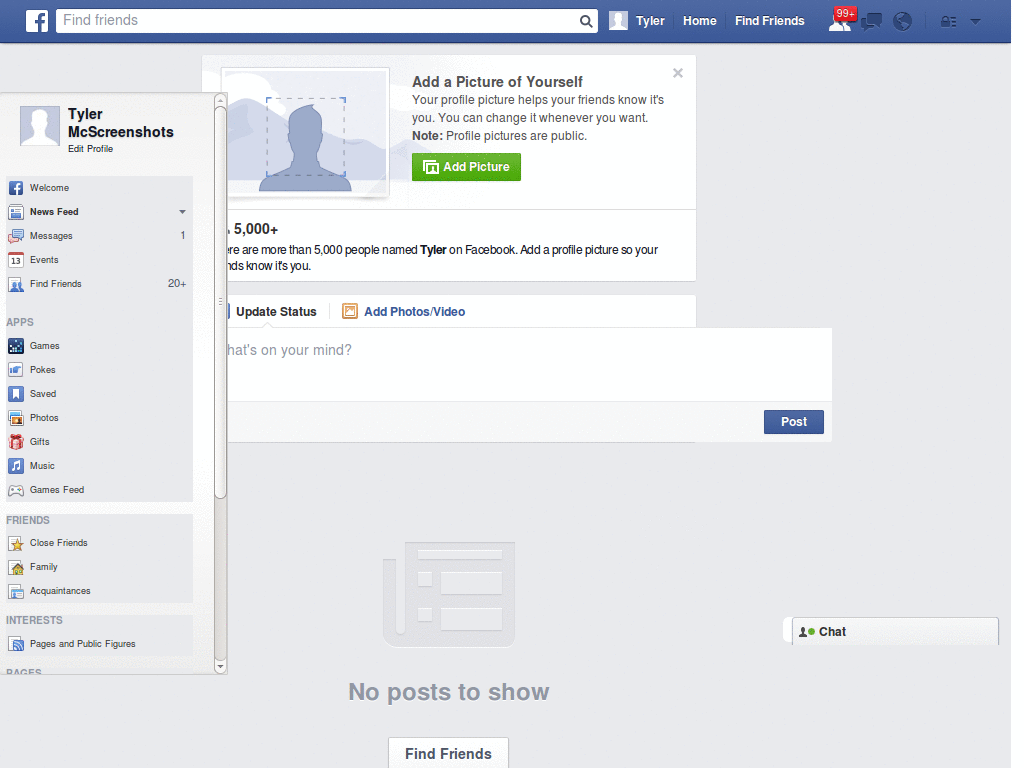Viewport: 1024px width, 768px height.
Task: Open the notifications globe icon
Action: (903, 22)
